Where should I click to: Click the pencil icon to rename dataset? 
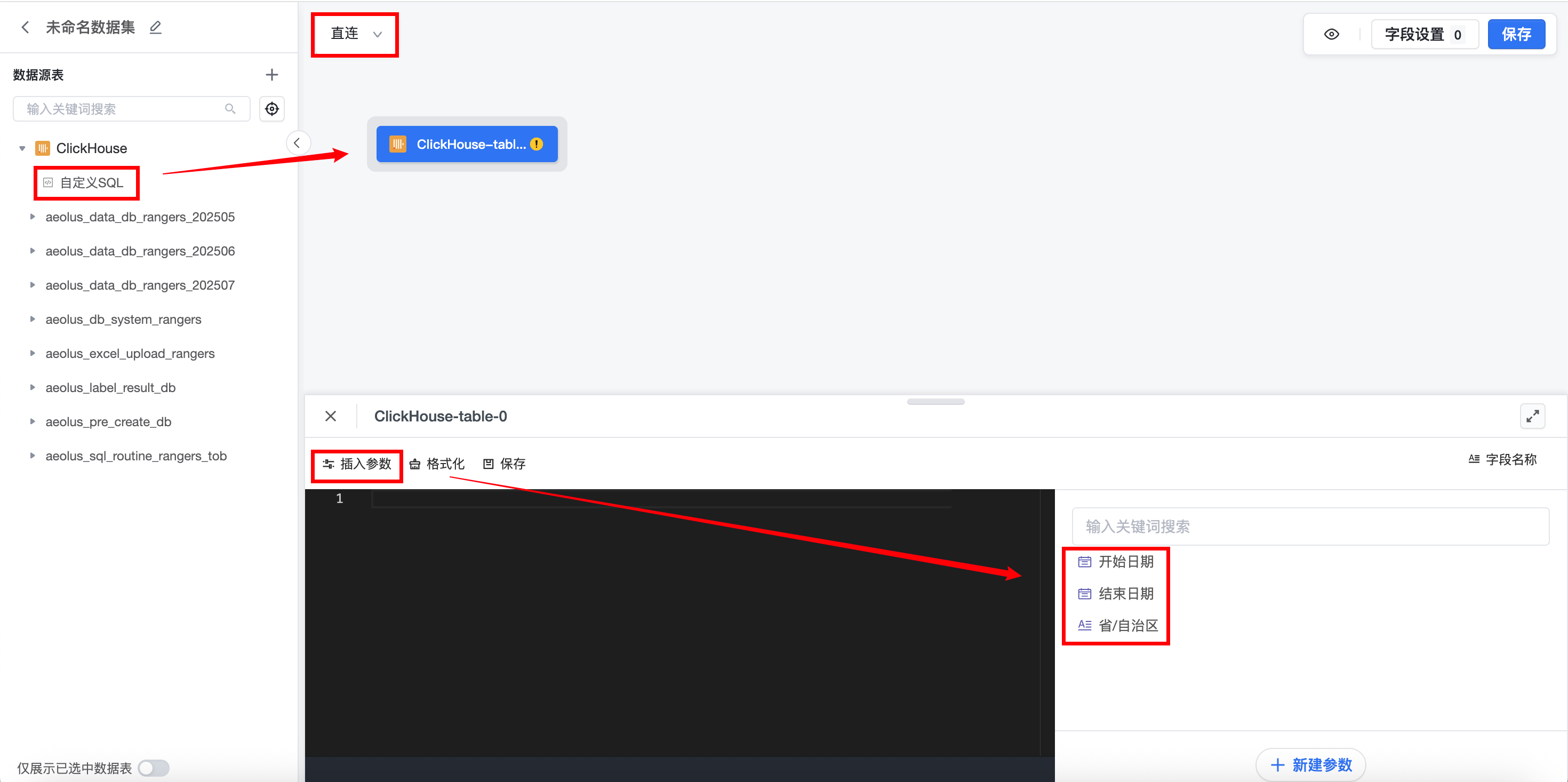[156, 27]
